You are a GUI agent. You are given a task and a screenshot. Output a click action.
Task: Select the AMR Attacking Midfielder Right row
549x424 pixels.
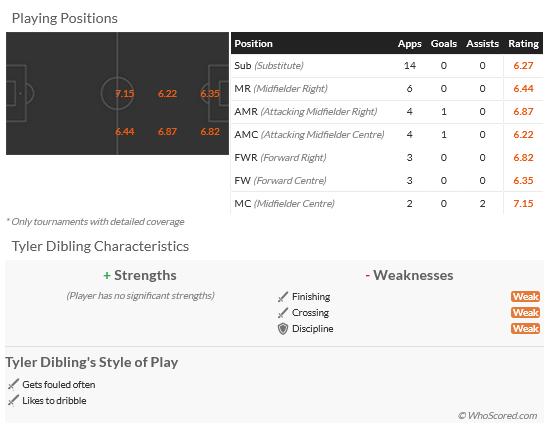tap(387, 112)
